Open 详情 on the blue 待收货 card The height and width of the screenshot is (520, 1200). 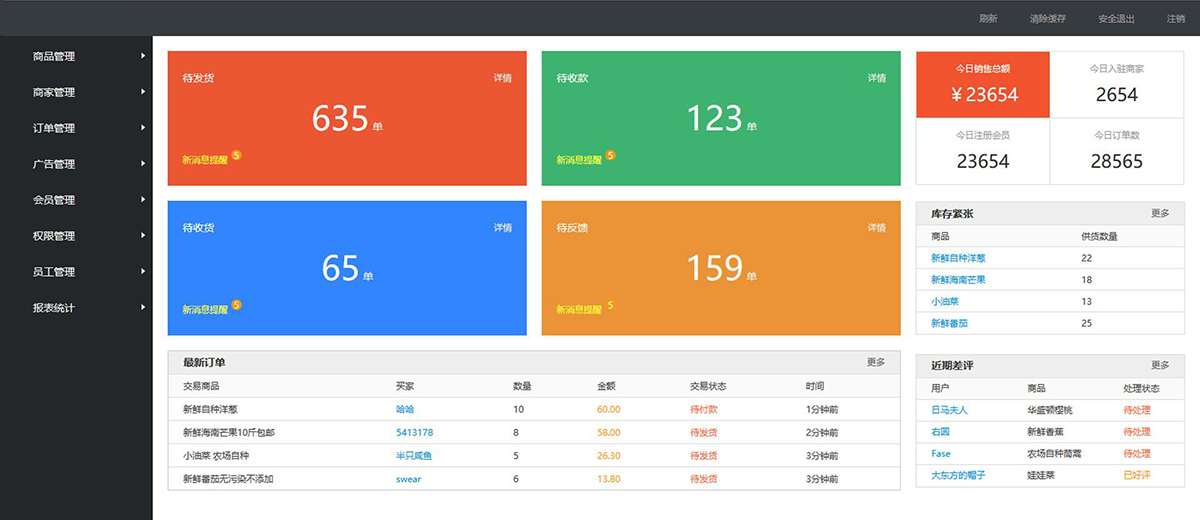coord(502,228)
